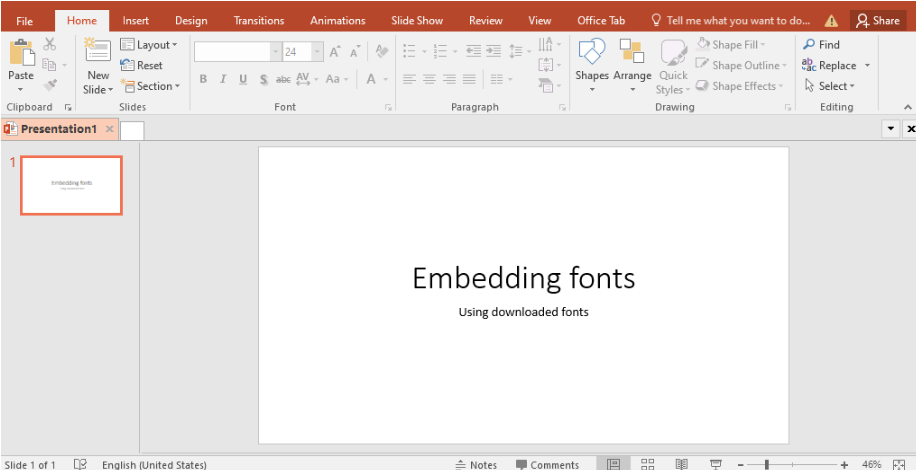916x472 pixels.
Task: Toggle Italic formatting
Action: (223, 79)
